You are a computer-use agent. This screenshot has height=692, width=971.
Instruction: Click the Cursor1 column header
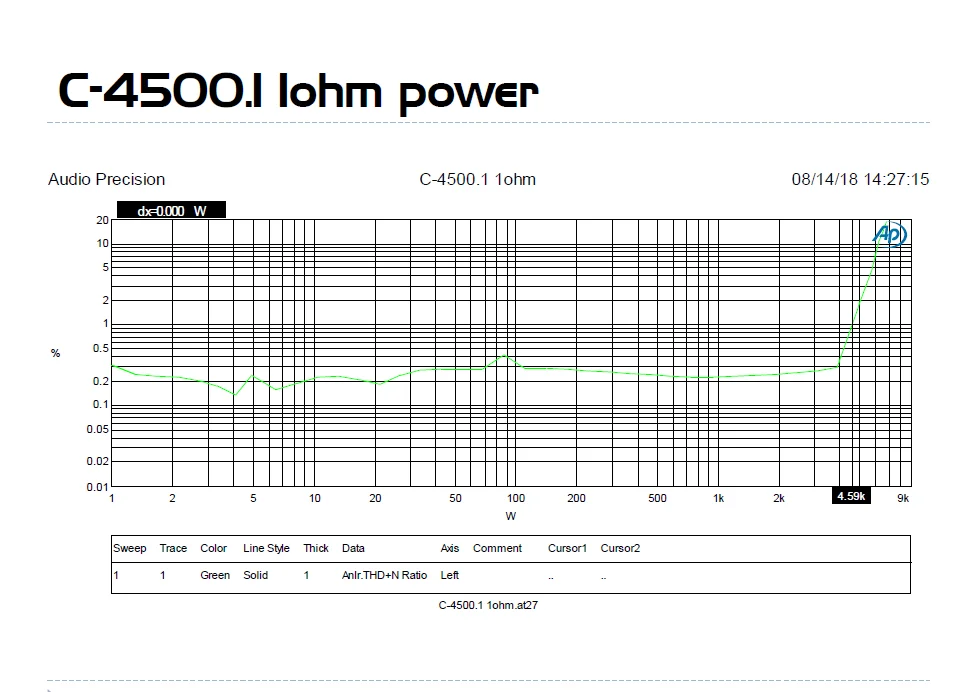coord(567,548)
